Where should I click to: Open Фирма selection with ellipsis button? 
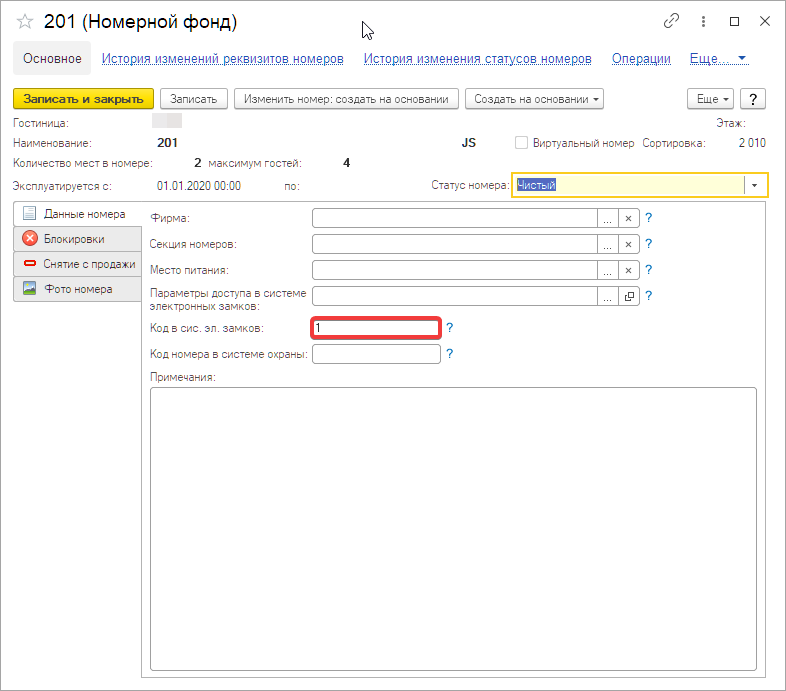(x=608, y=219)
